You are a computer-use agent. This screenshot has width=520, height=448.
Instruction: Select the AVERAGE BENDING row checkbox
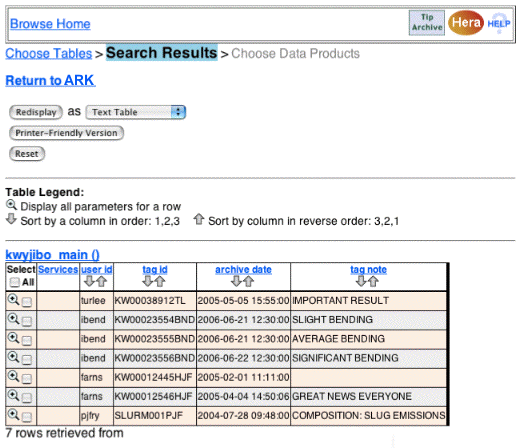click(x=27, y=340)
